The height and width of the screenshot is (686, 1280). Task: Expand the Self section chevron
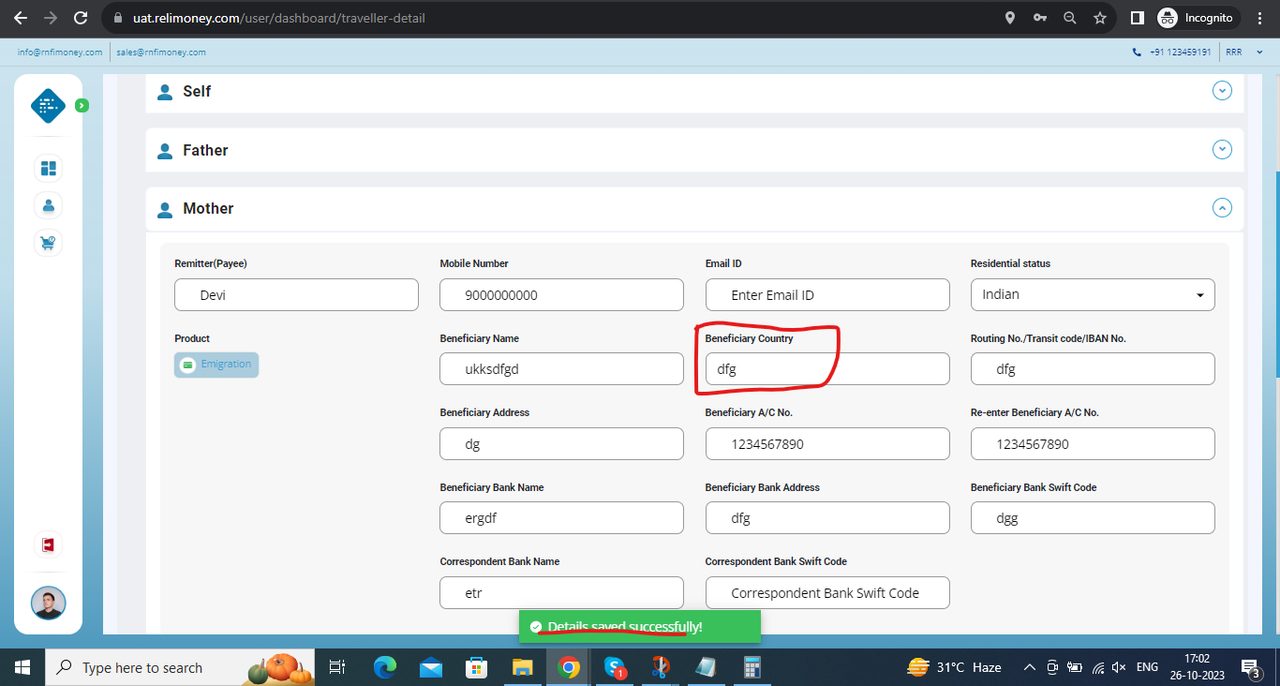1222,91
